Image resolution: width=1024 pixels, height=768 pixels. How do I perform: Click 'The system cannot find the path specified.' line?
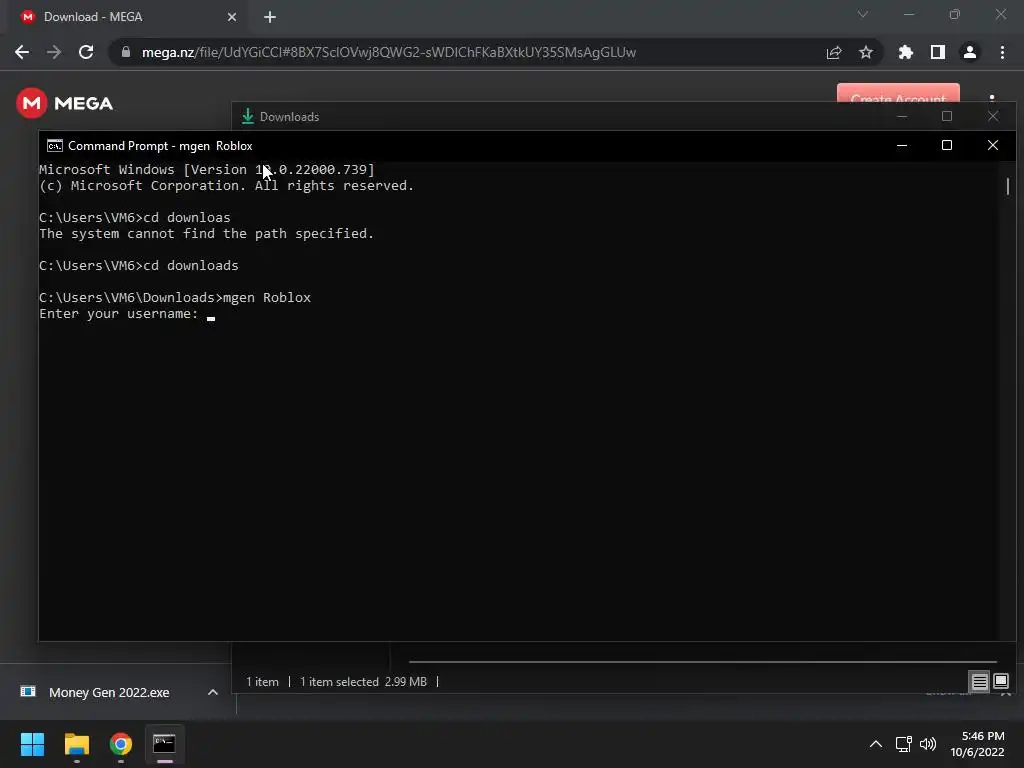(x=206, y=234)
